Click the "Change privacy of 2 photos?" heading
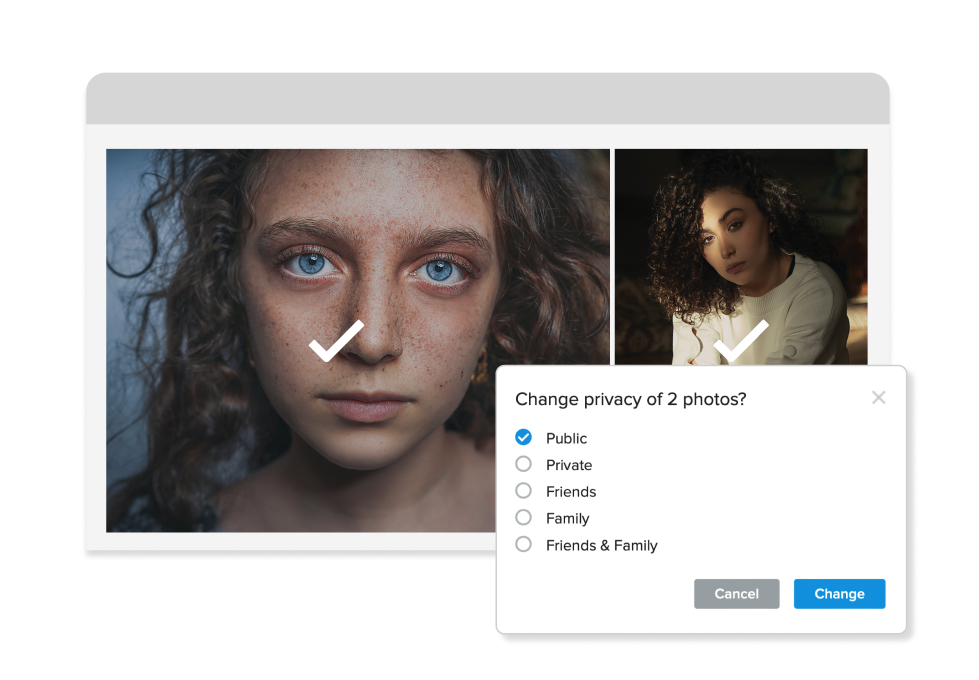979x680 pixels. 630,400
